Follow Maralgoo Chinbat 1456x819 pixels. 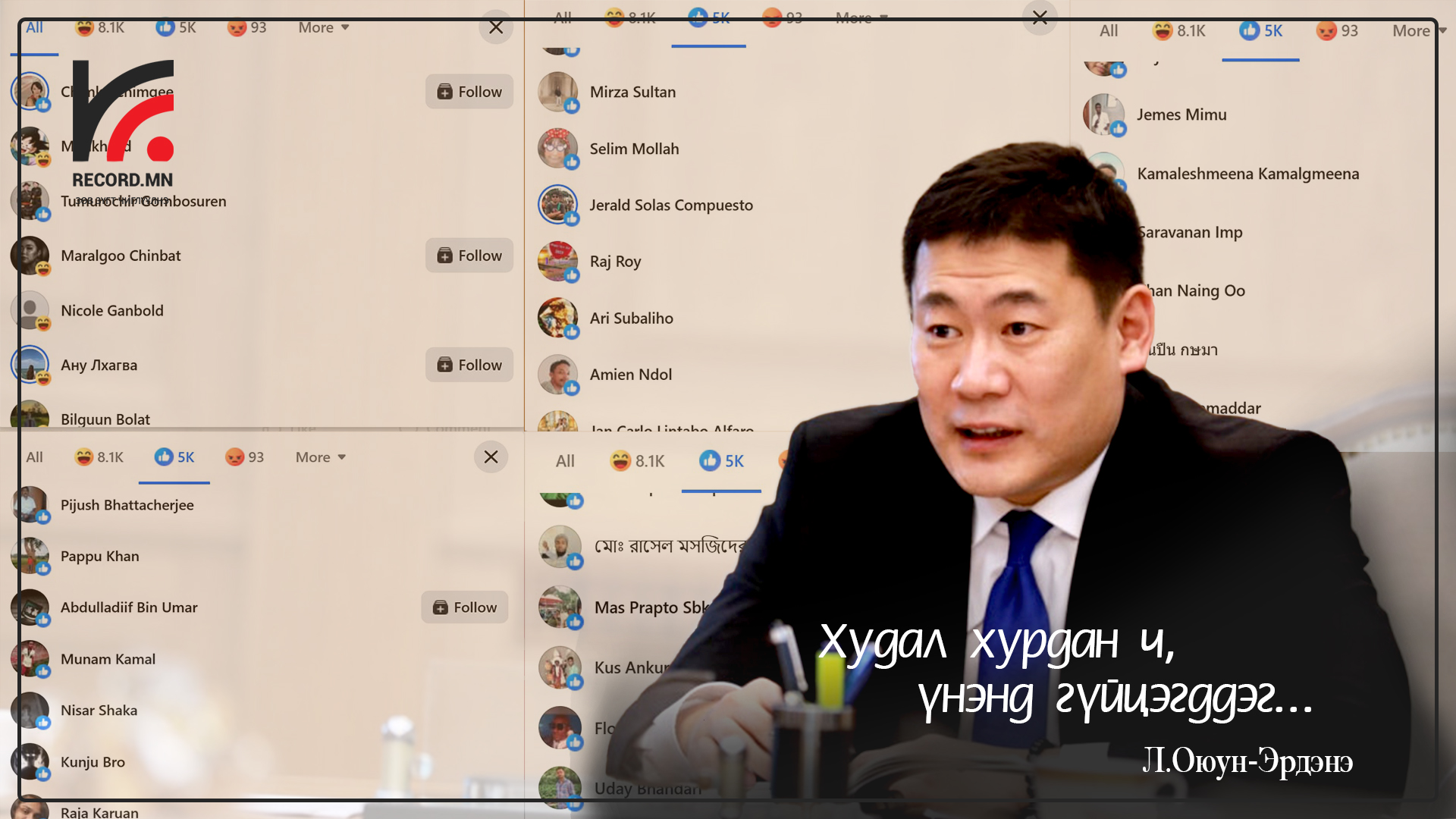pyautogui.click(x=469, y=256)
